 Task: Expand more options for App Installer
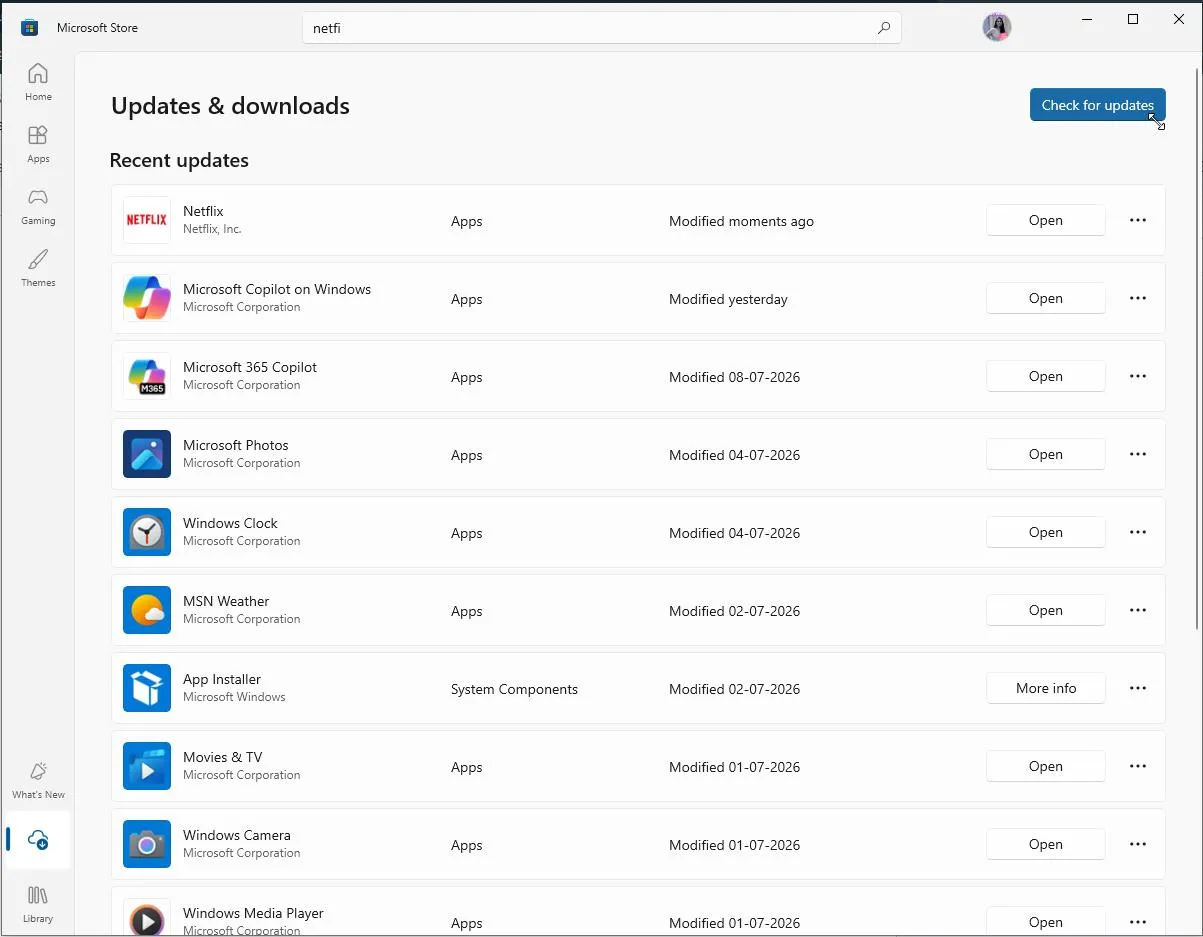tap(1137, 688)
